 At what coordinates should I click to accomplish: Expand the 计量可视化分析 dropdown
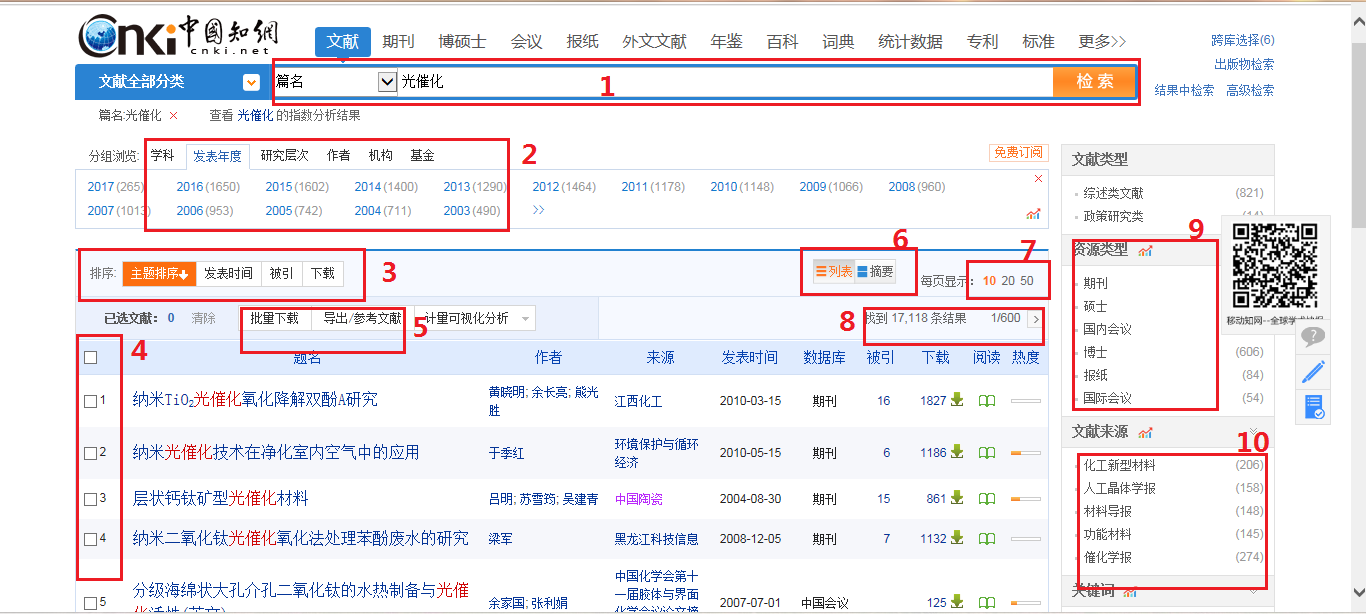pos(525,318)
